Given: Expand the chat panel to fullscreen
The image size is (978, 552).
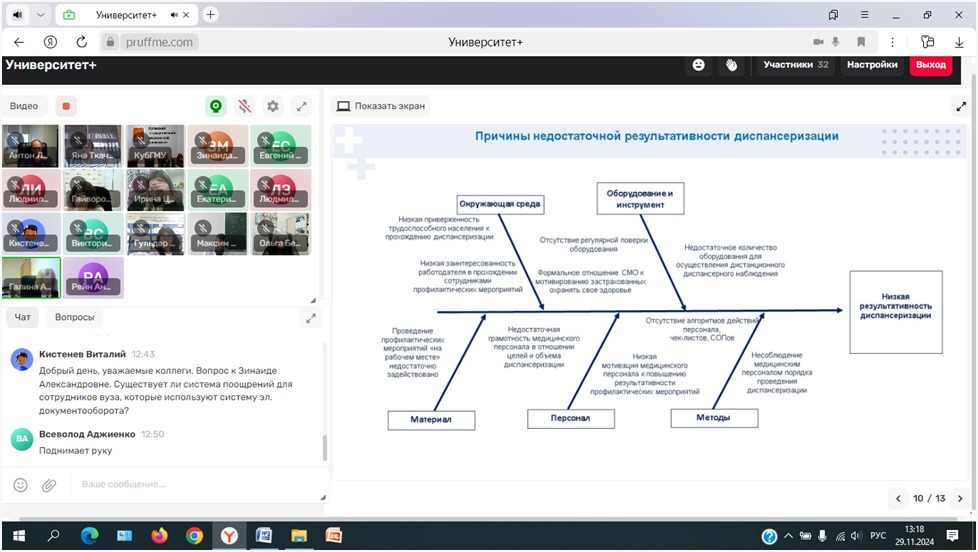Looking at the screenshot, I should point(311,318).
